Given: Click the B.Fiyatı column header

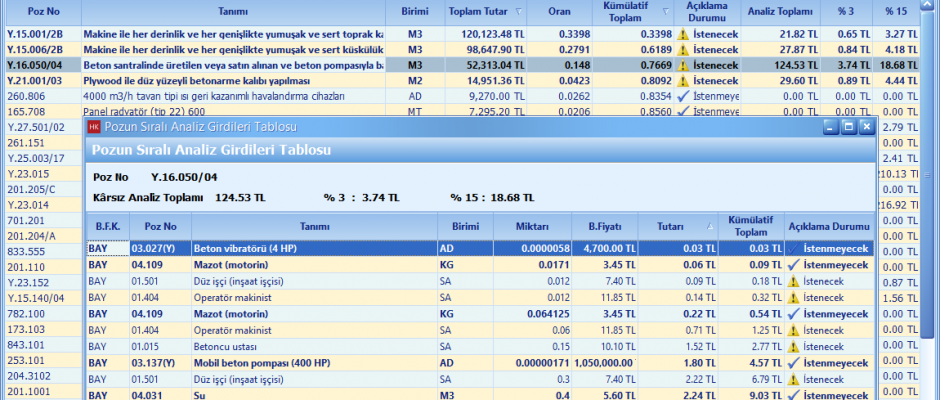Looking at the screenshot, I should point(603,226).
